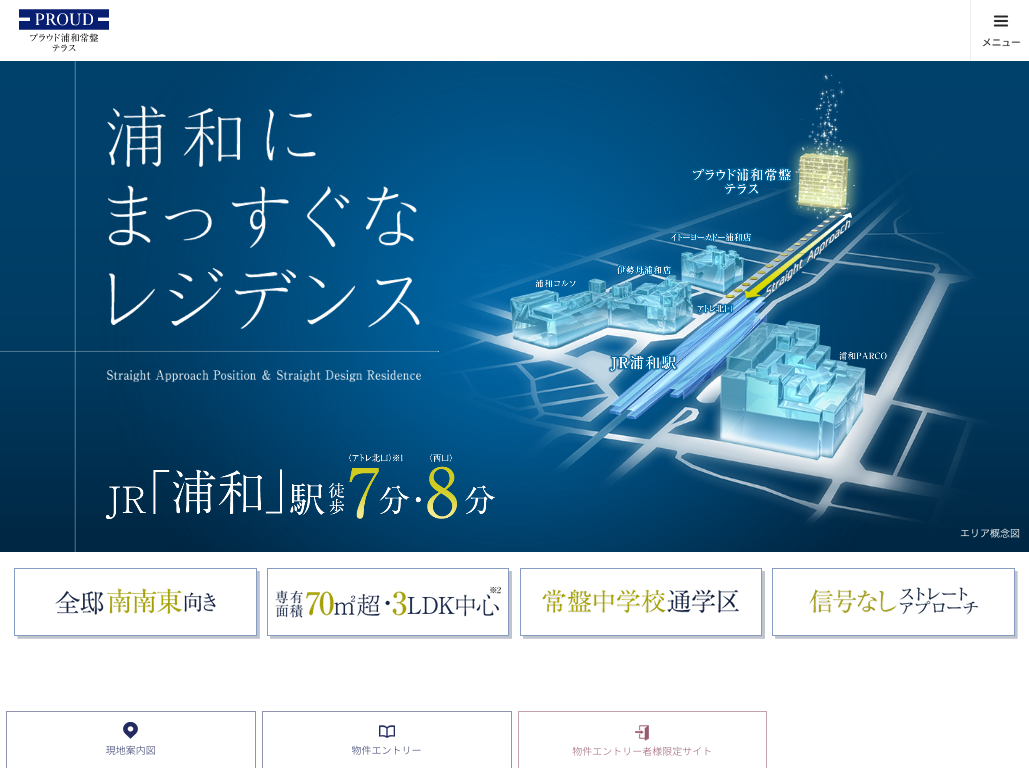Click the map pin icon for 現地案内図
This screenshot has width=1029, height=768.
click(130, 731)
